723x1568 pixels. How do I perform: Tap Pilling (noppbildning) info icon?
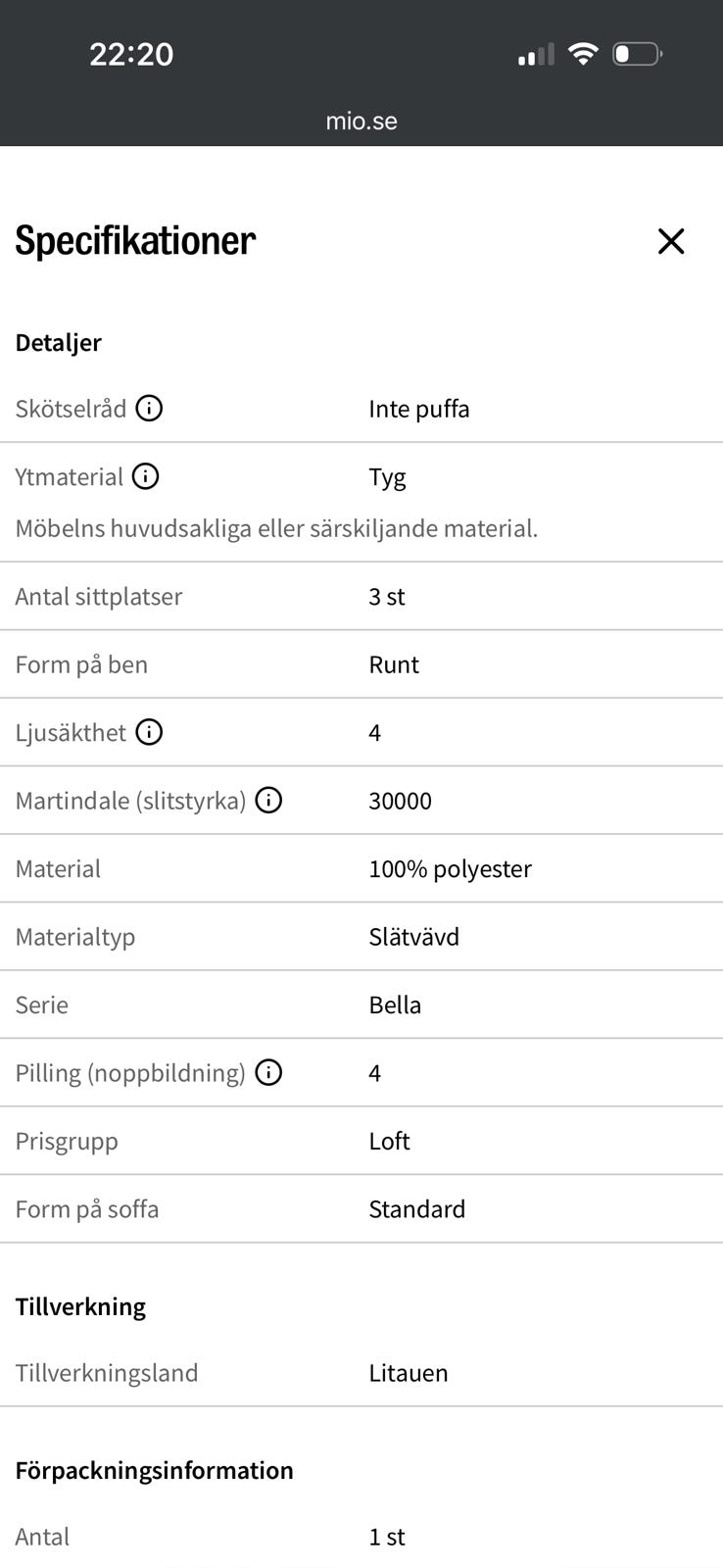(x=268, y=1073)
